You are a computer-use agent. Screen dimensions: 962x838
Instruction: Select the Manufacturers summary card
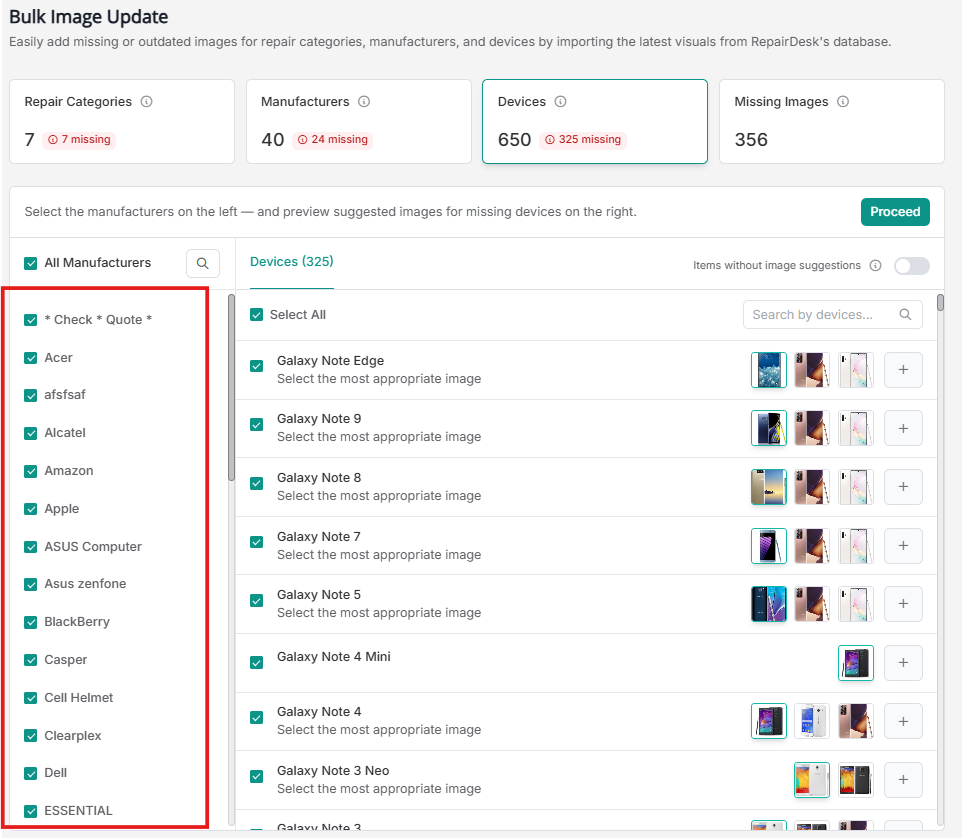tap(358, 121)
